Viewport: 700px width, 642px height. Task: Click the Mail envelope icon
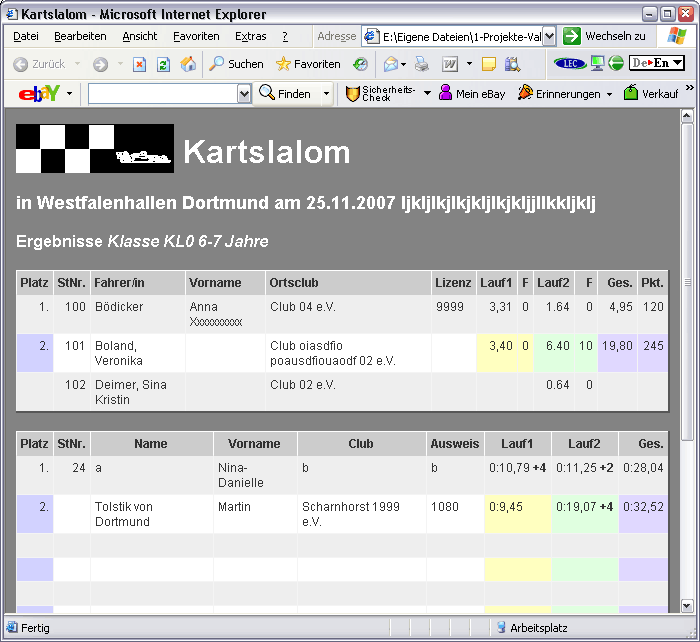(391, 65)
